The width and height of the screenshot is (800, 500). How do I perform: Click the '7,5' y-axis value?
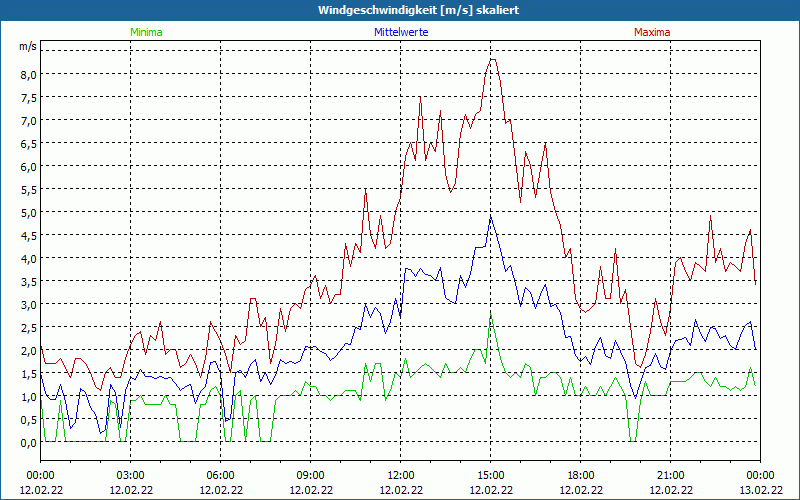point(29,97)
